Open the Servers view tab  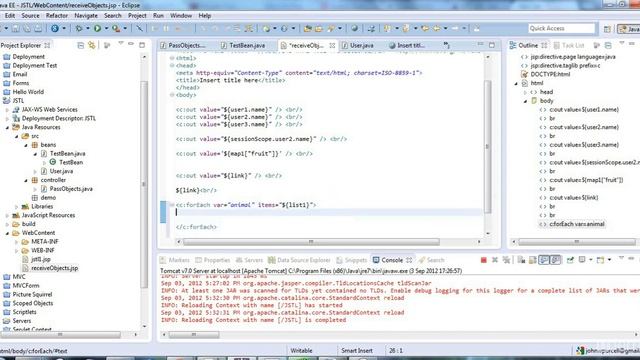point(249,260)
